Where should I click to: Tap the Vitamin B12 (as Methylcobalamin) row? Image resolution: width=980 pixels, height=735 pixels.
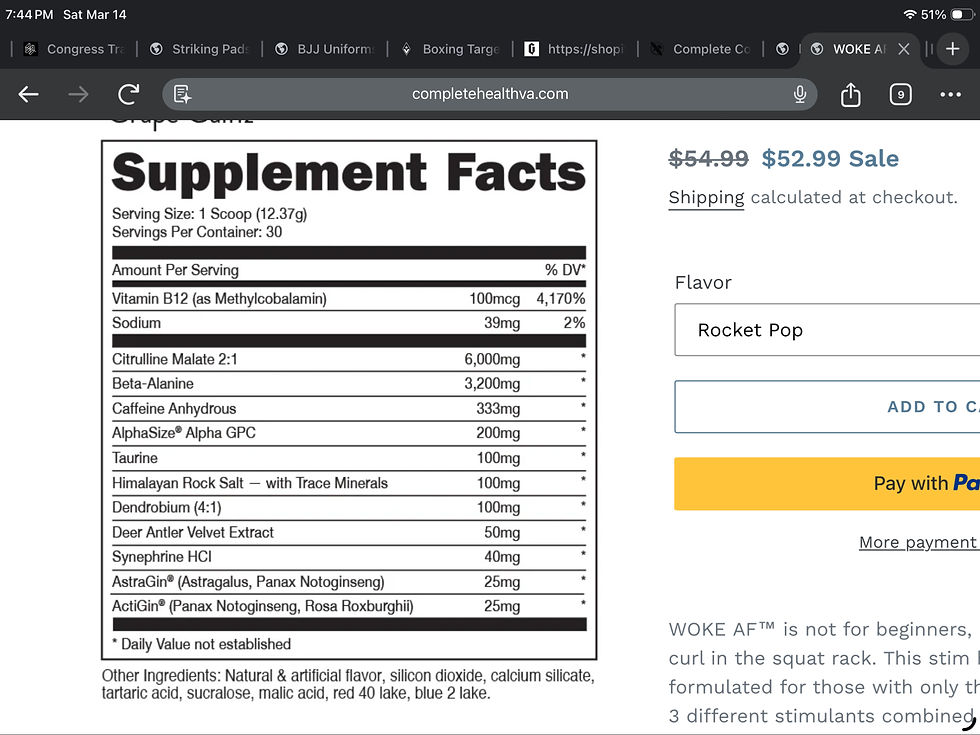(x=349, y=299)
